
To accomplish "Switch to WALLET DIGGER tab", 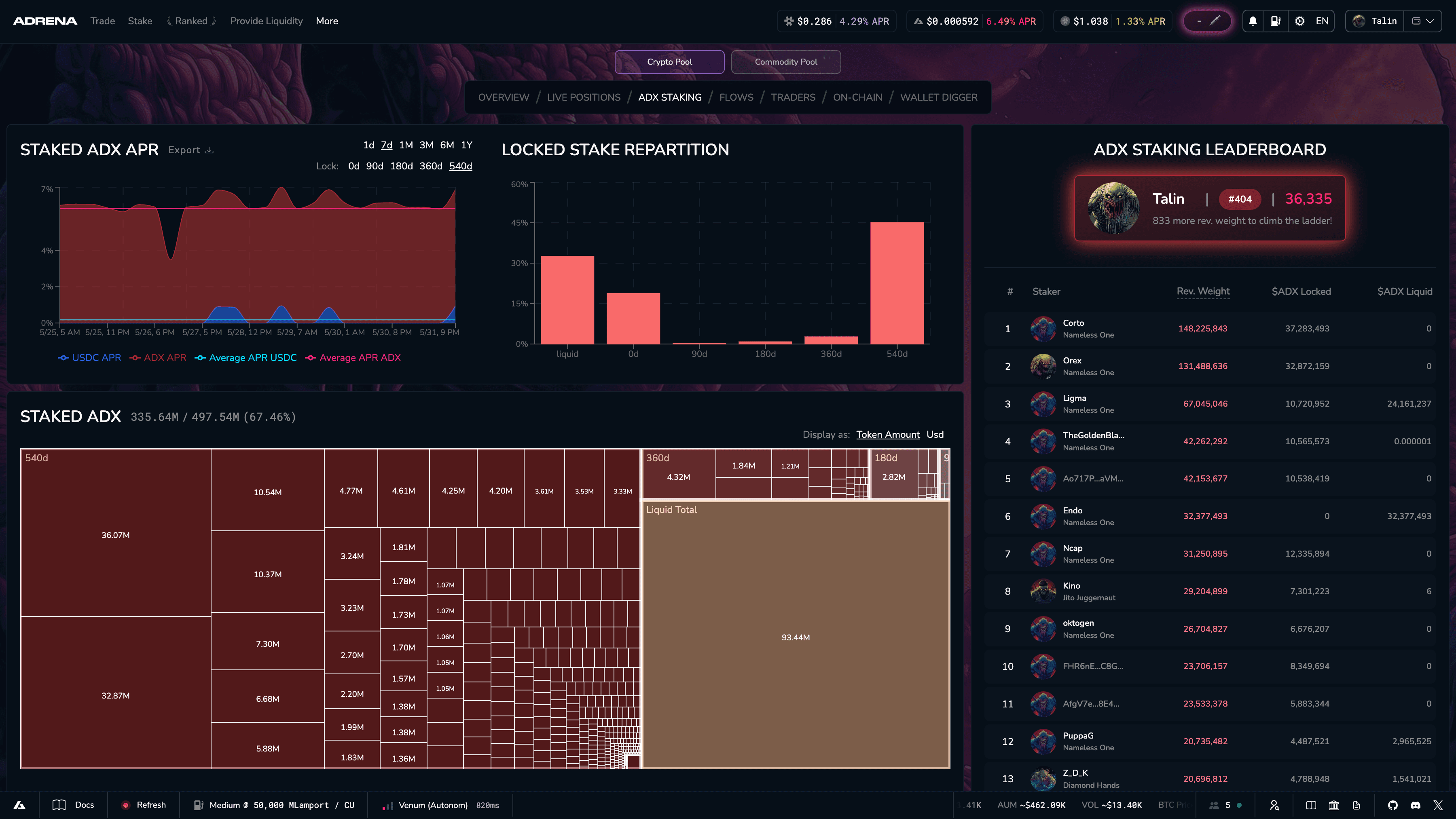I will click(x=938, y=97).
